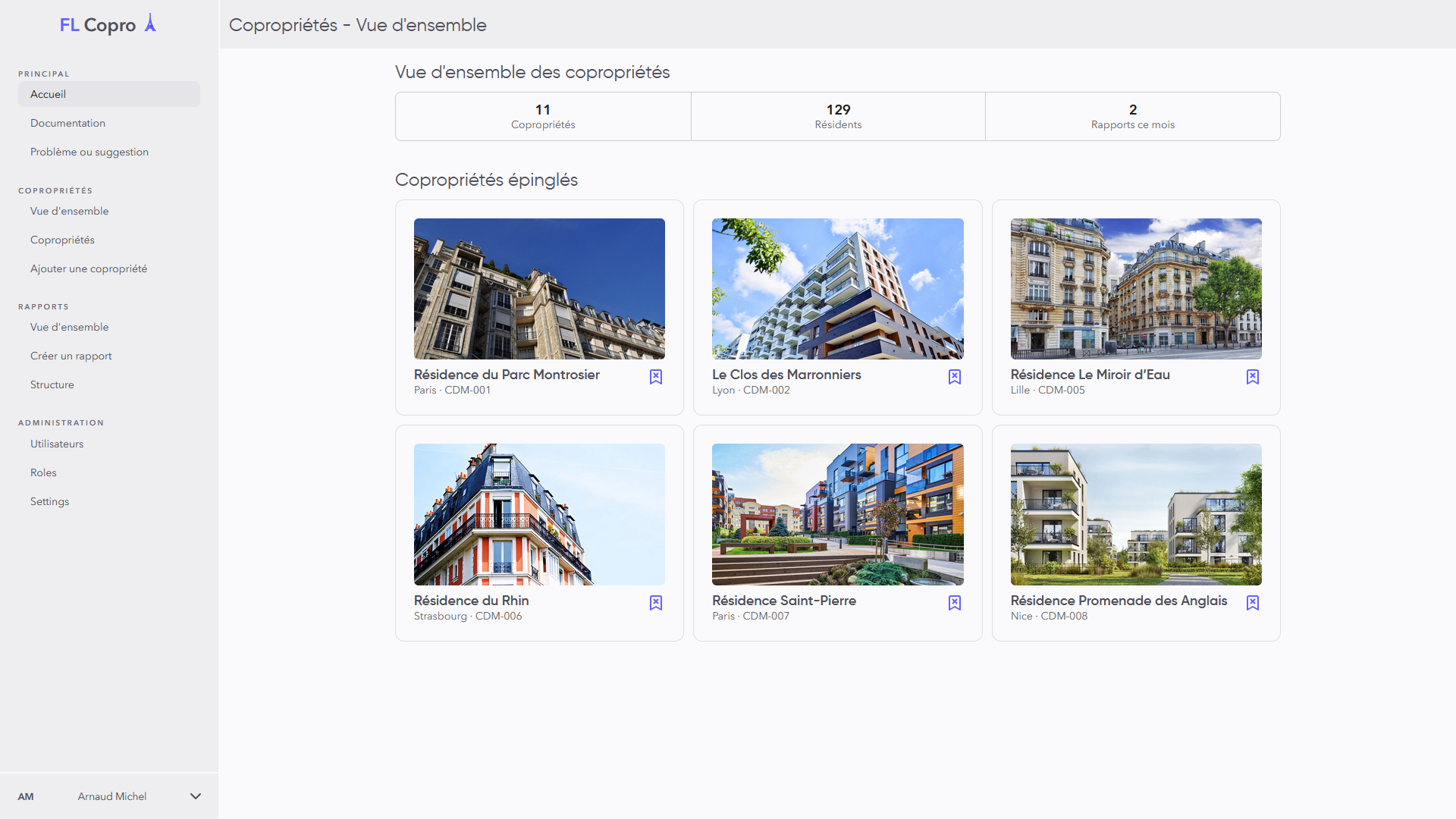Open the 2 Rapports ce mois stat
1456x819 pixels.
click(1132, 116)
